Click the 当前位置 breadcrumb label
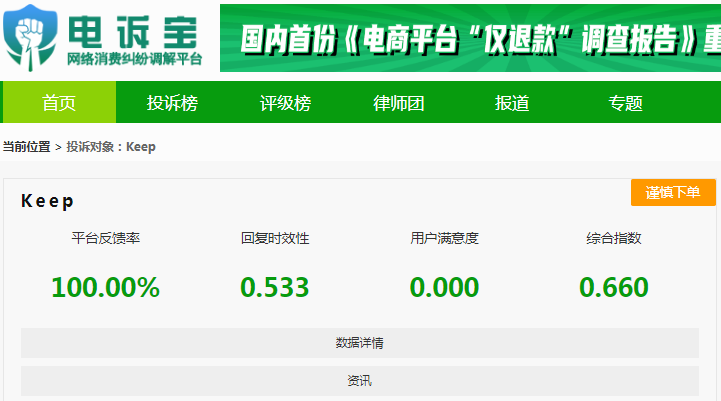 tap(26, 147)
